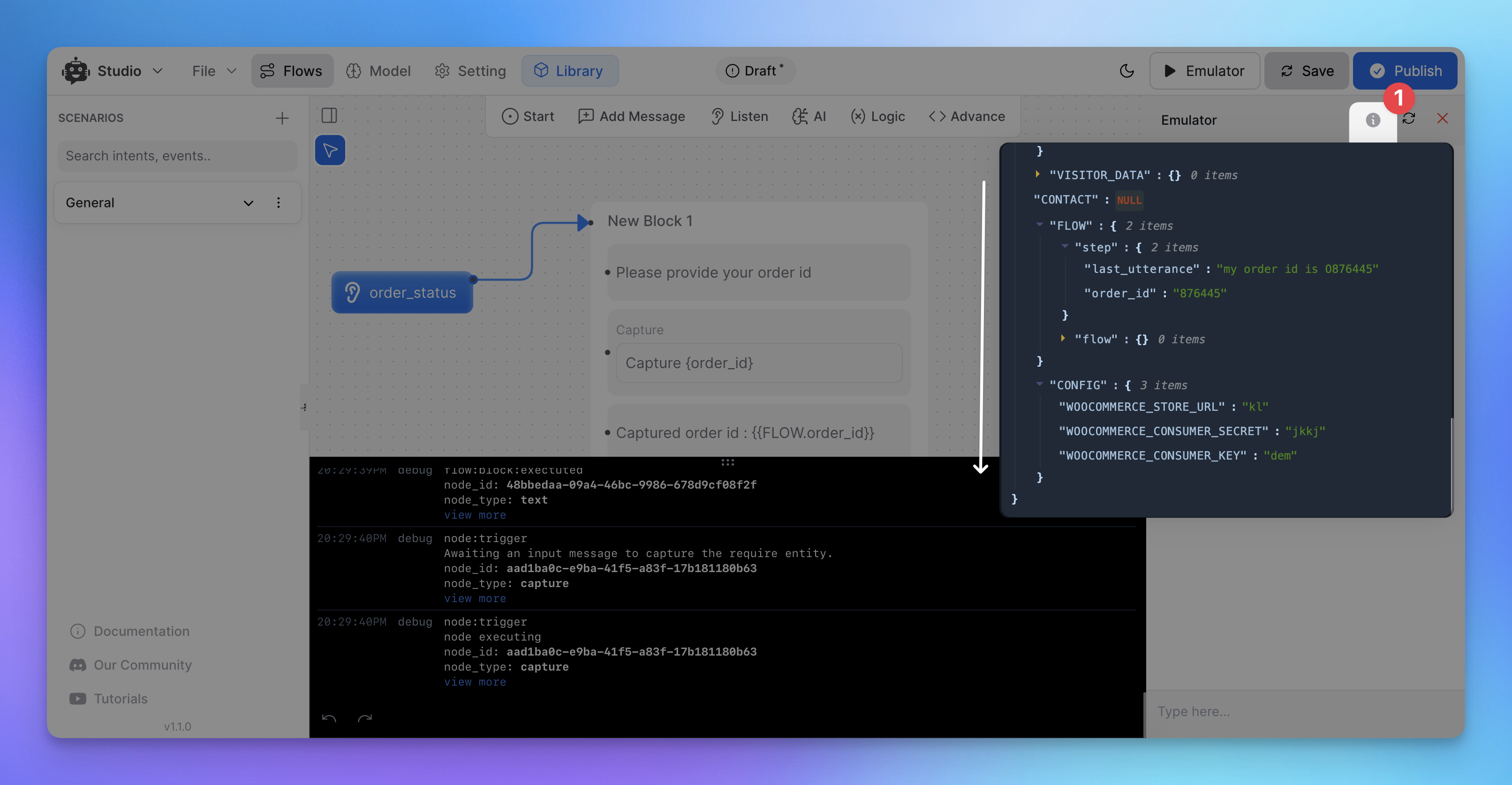Click WOOCOMMERCE_STORE_URL value "kl"
The height and width of the screenshot is (785, 1512).
pos(1255,407)
